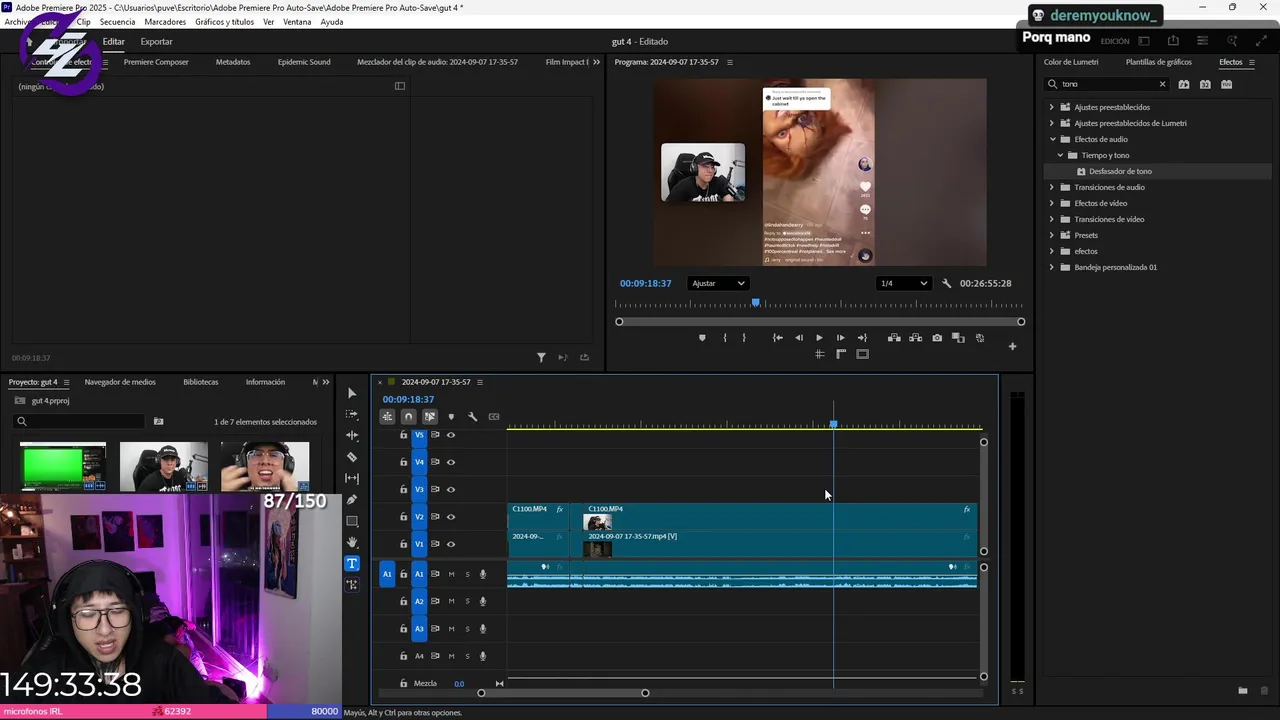Image resolution: width=1280 pixels, height=720 pixels.
Task: Expand Bandeja personalizada 01 folder
Action: click(1052, 267)
